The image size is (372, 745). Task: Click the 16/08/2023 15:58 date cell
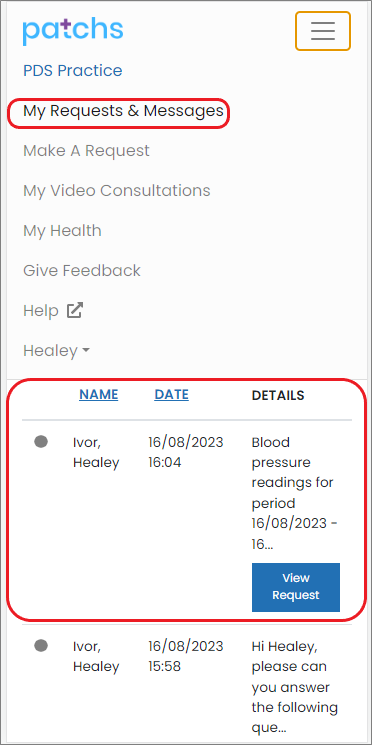tap(186, 656)
